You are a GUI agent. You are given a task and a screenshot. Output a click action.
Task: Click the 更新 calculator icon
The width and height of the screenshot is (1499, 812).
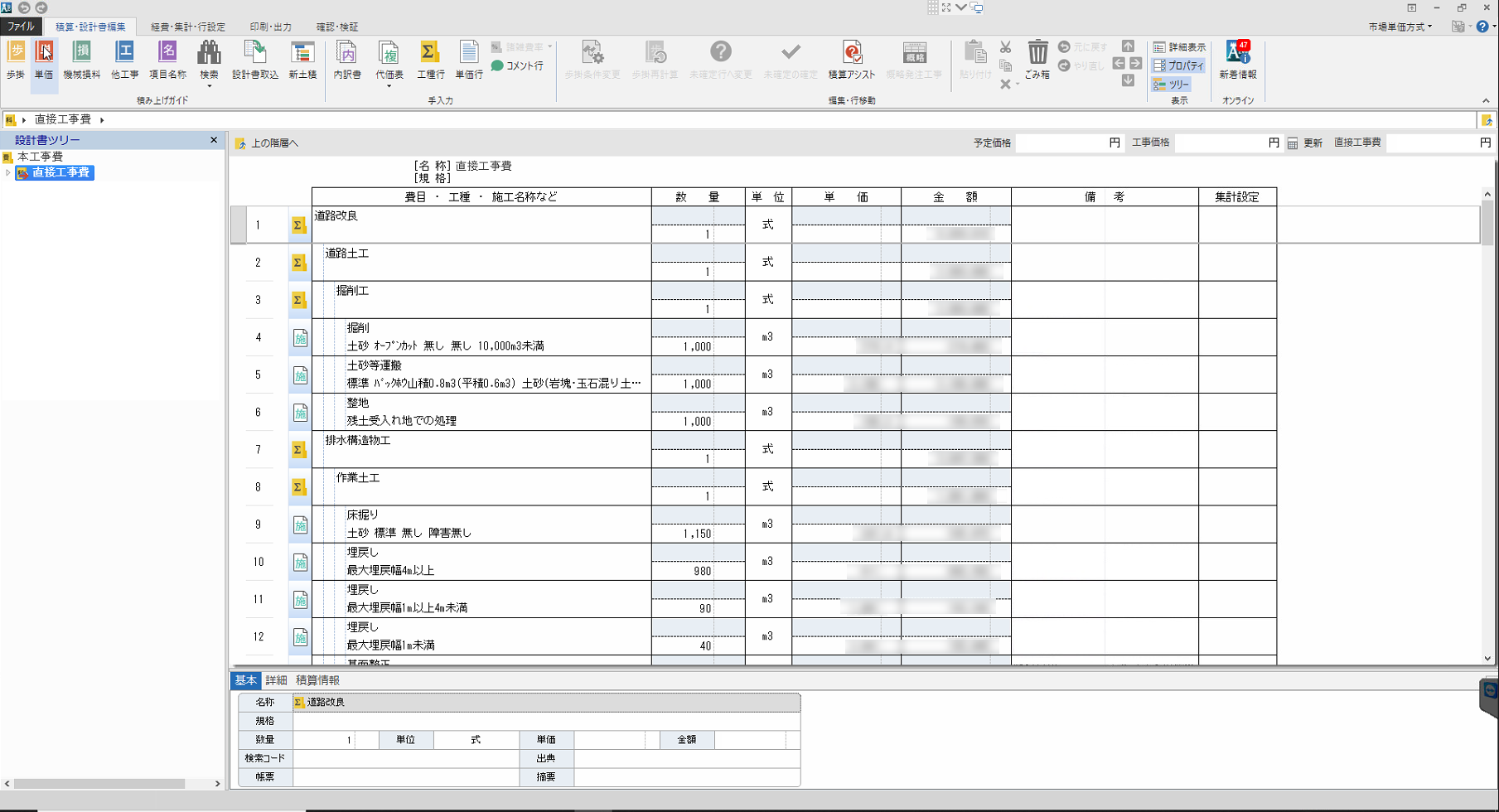[x=1293, y=143]
